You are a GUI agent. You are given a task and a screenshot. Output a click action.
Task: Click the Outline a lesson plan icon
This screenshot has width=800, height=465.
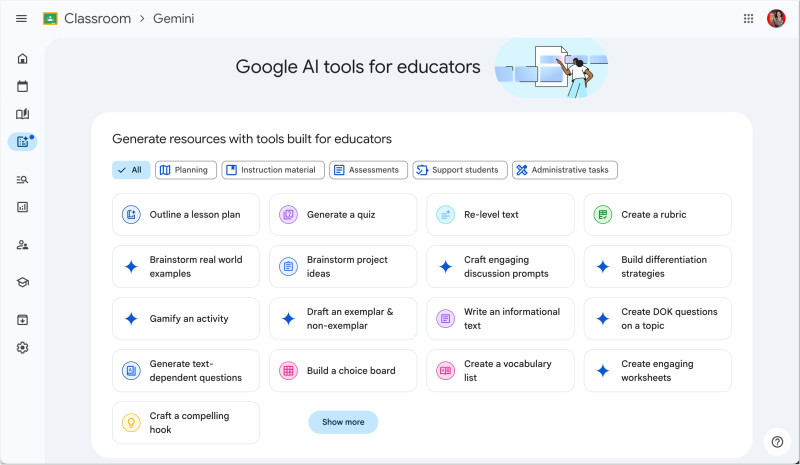[x=131, y=214]
